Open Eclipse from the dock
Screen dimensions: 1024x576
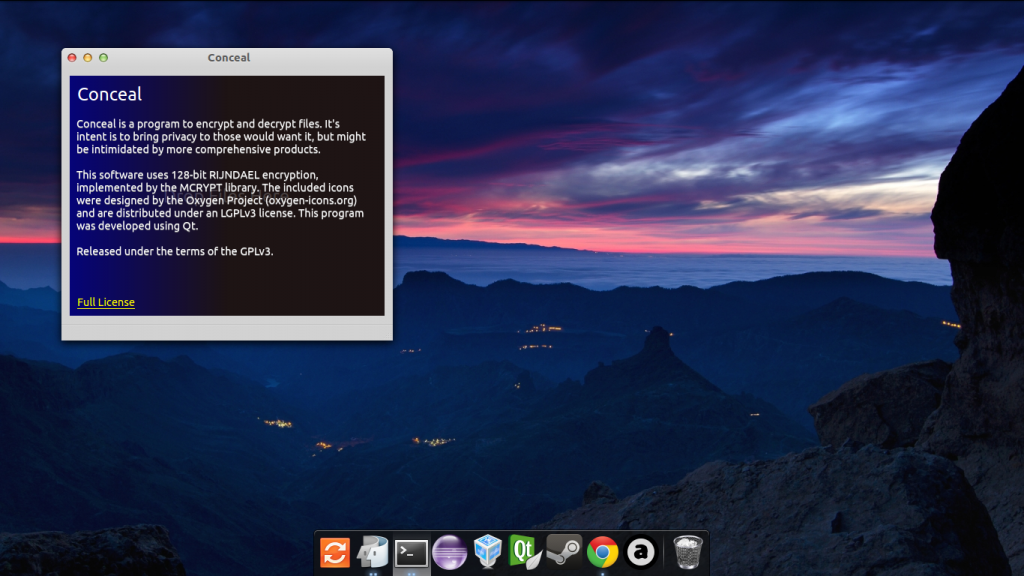pyautogui.click(x=449, y=552)
